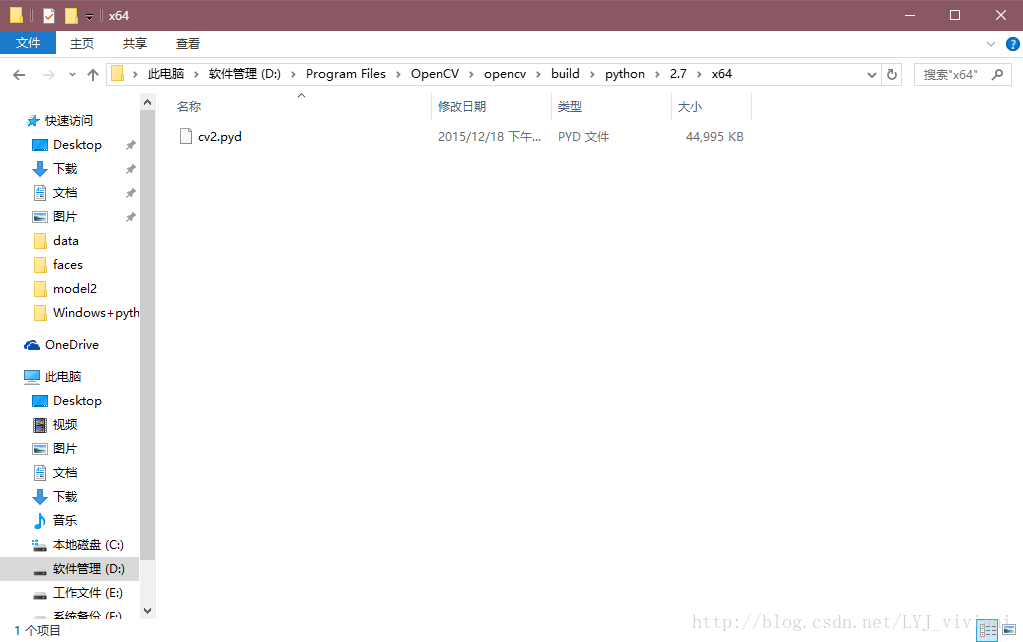Click OpenCV in address breadcrumb
Image resolution: width=1023 pixels, height=642 pixels.
[435, 74]
